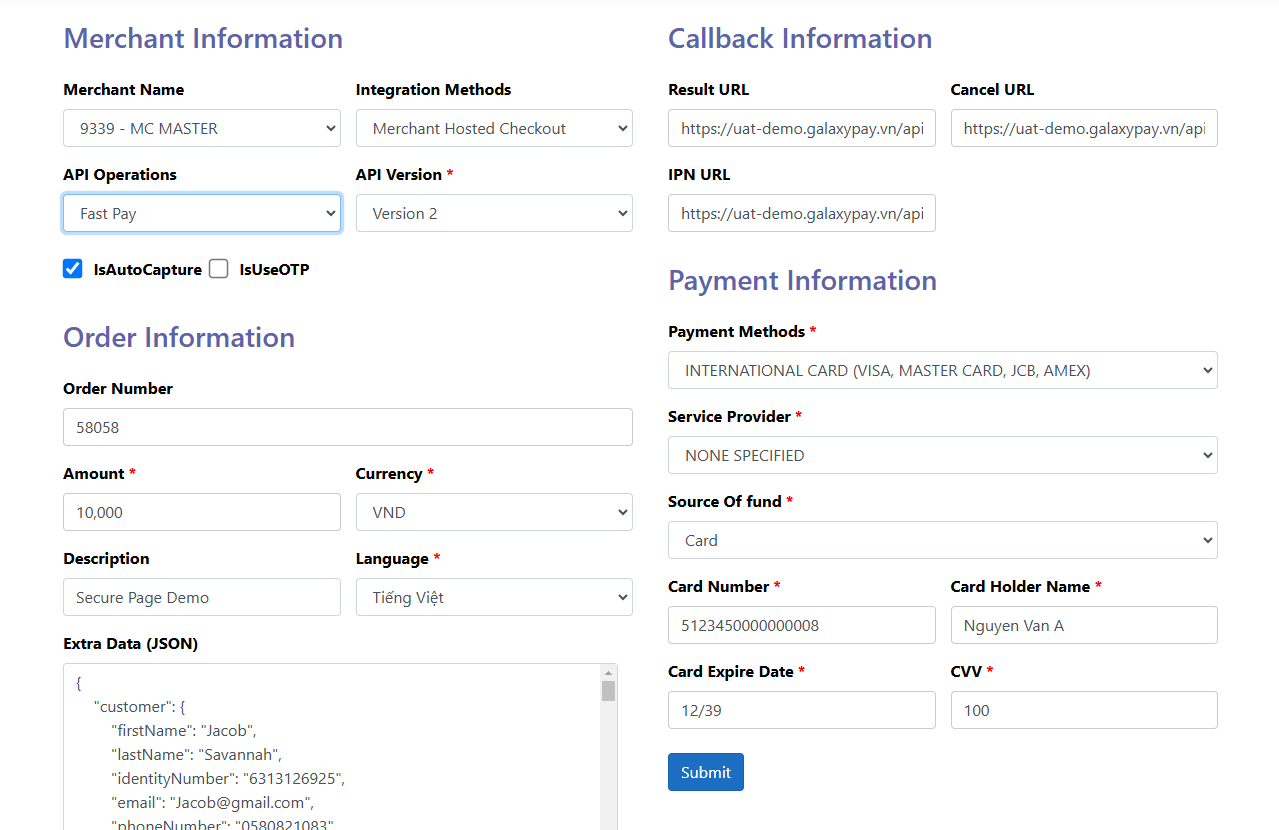The height and width of the screenshot is (830, 1279).
Task: Click the Order Number input field
Action: [347, 427]
